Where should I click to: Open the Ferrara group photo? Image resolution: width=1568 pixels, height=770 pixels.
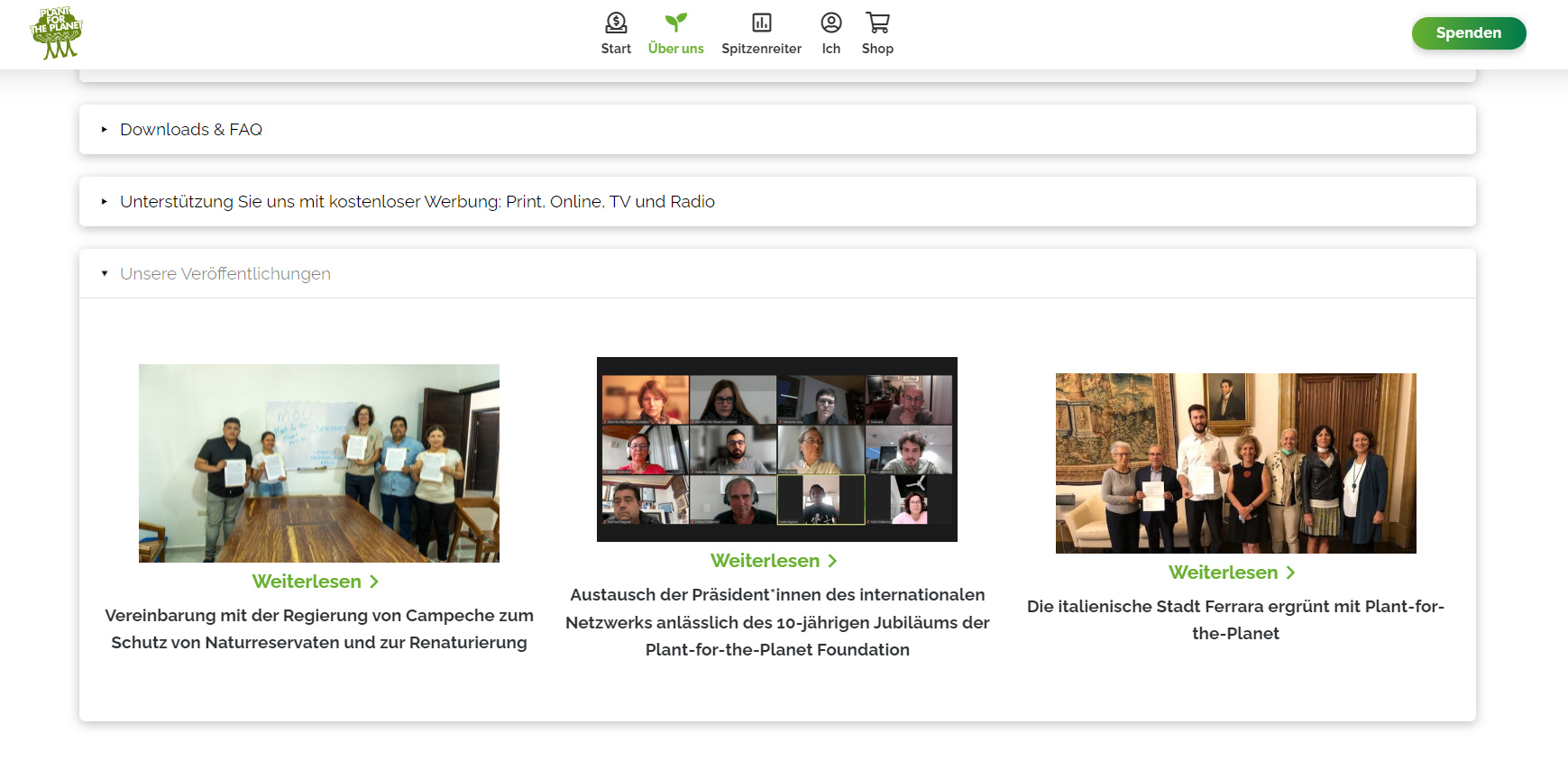coord(1235,463)
